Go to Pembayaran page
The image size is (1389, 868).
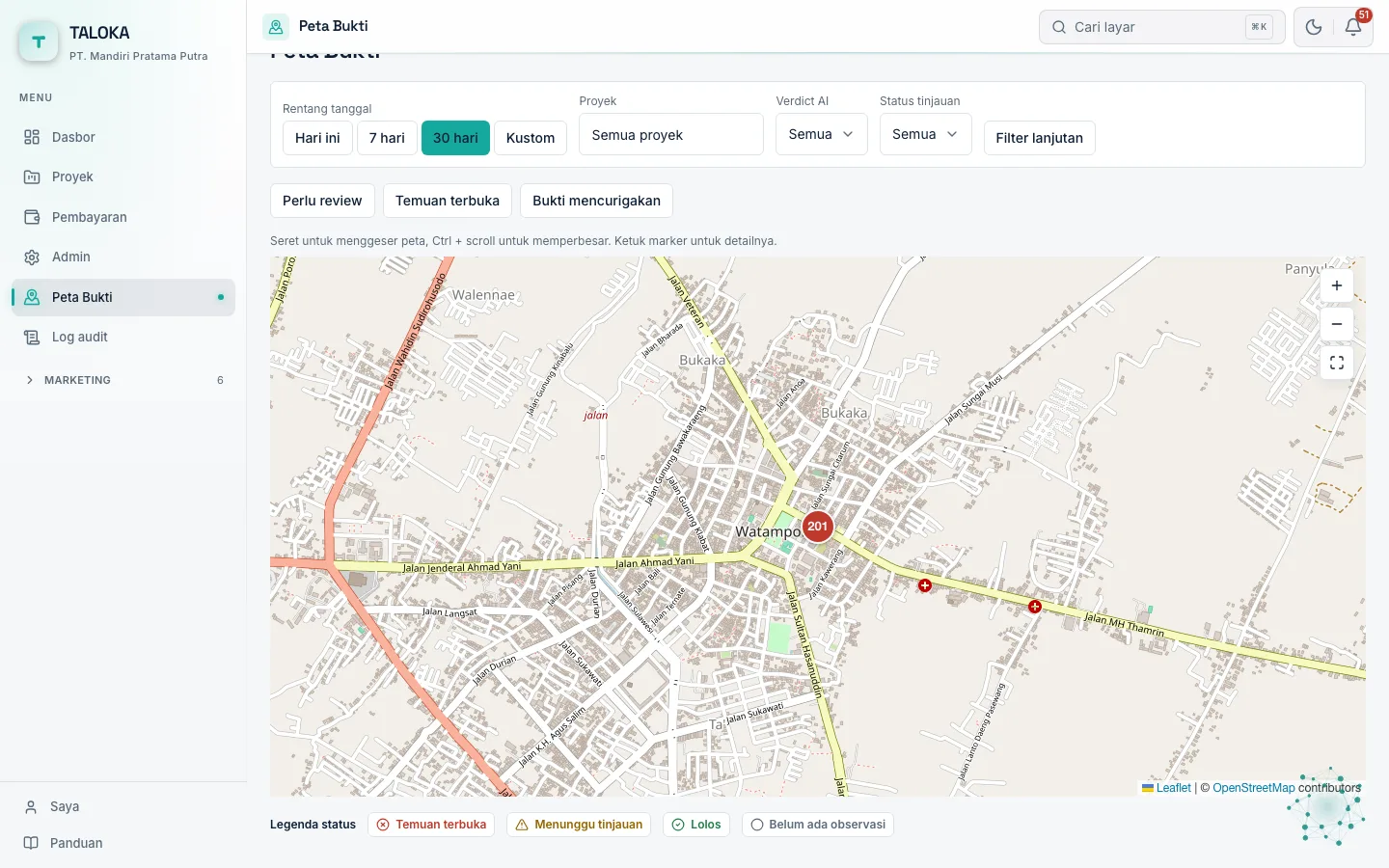[x=123, y=217]
